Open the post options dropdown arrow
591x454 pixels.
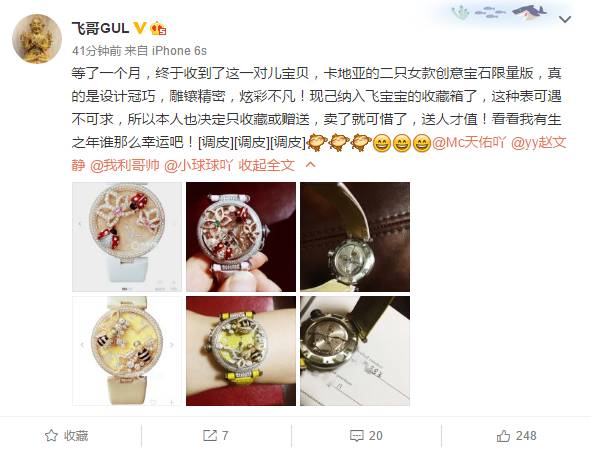click(565, 19)
